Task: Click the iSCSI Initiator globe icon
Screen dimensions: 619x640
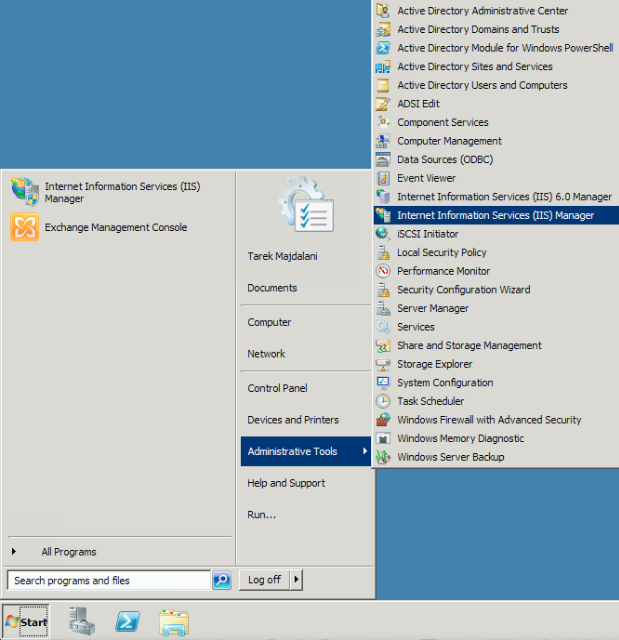Action: click(x=383, y=234)
